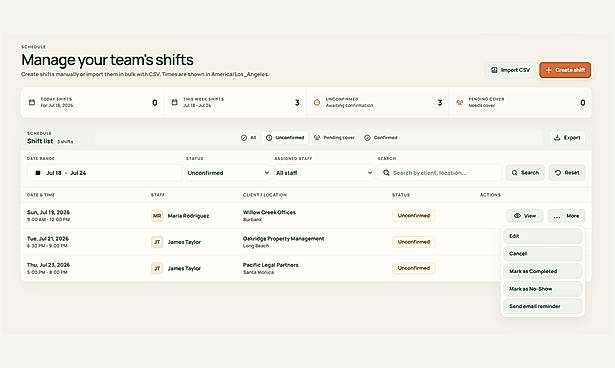Click Tue, Jul 21, 2026 date cell

48,239
